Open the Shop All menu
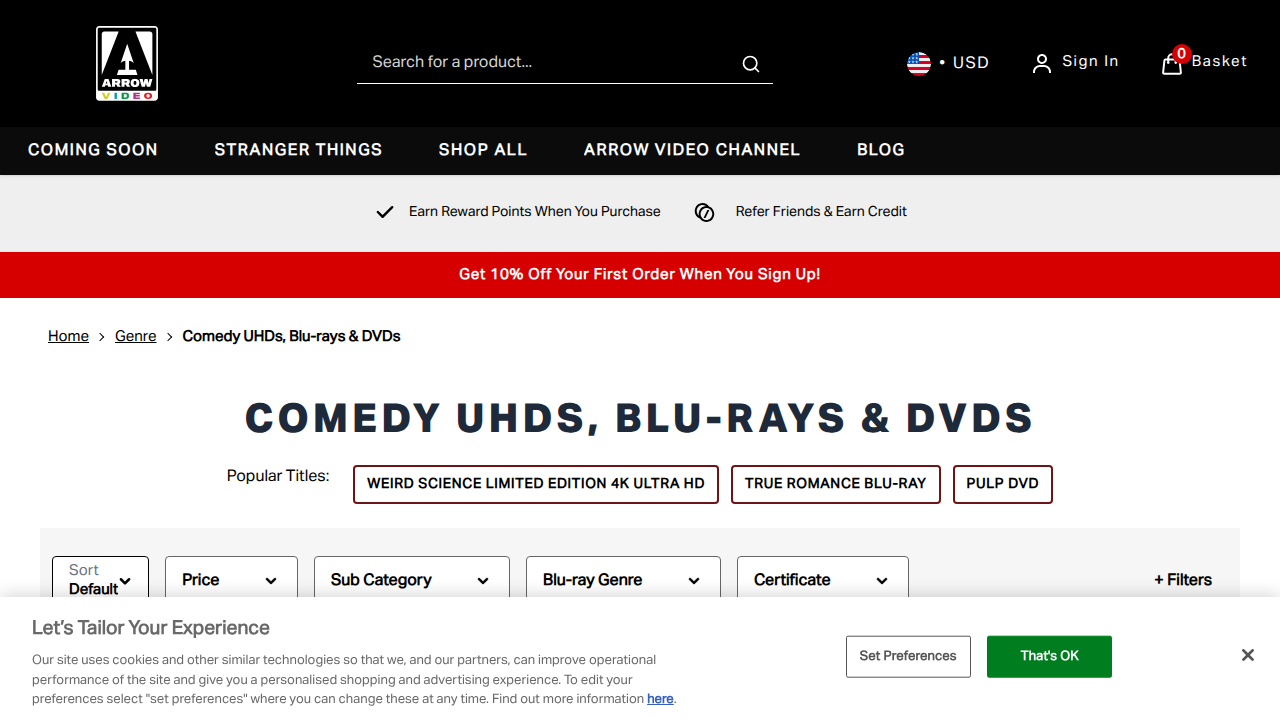This screenshot has width=1280, height=720. (483, 150)
